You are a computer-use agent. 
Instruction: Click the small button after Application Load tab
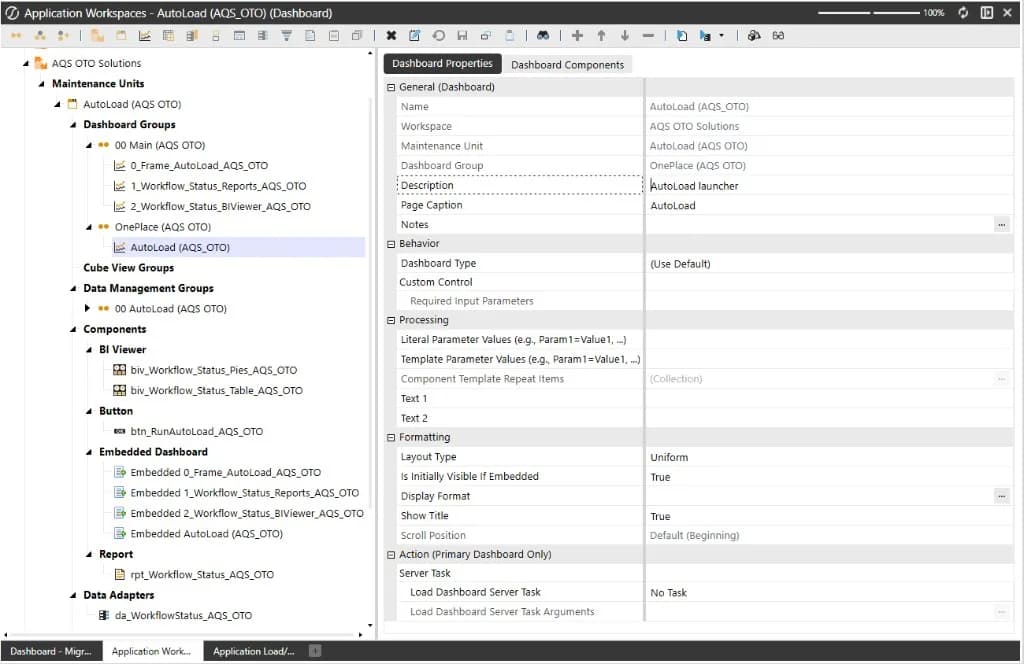click(x=315, y=650)
